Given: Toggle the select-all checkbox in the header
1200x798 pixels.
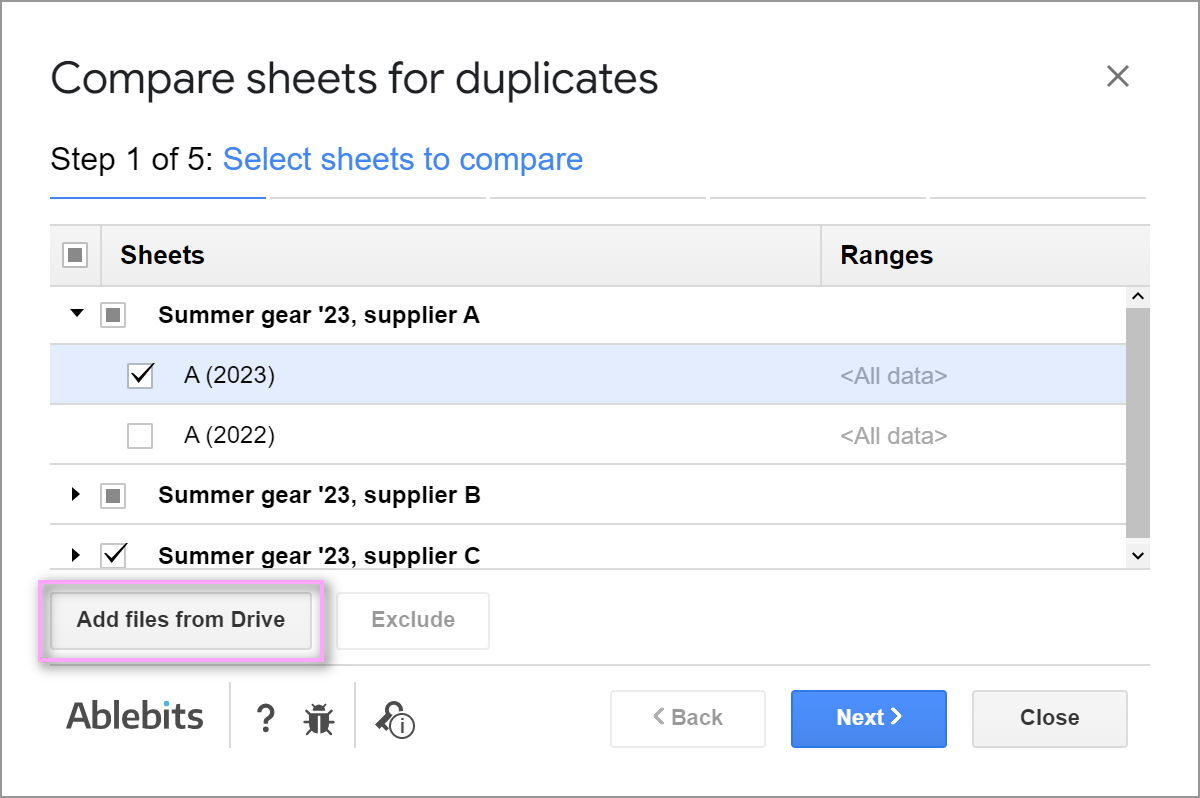Looking at the screenshot, I should point(75,255).
